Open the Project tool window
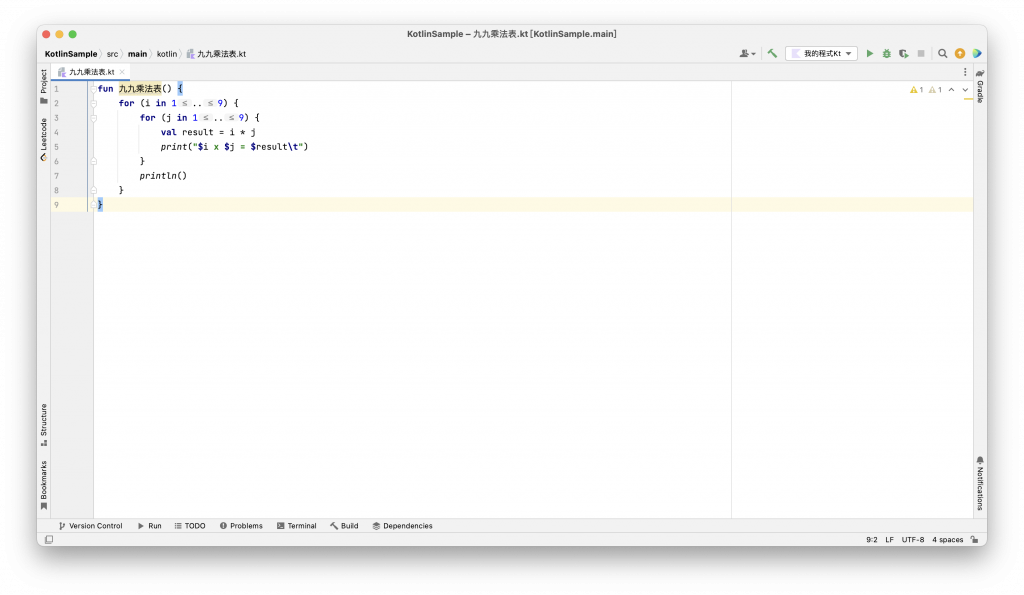The height and width of the screenshot is (595, 1024). 44,86
